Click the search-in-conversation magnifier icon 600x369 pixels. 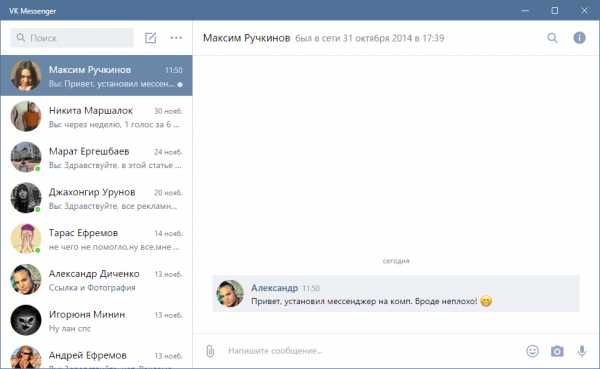(552, 38)
